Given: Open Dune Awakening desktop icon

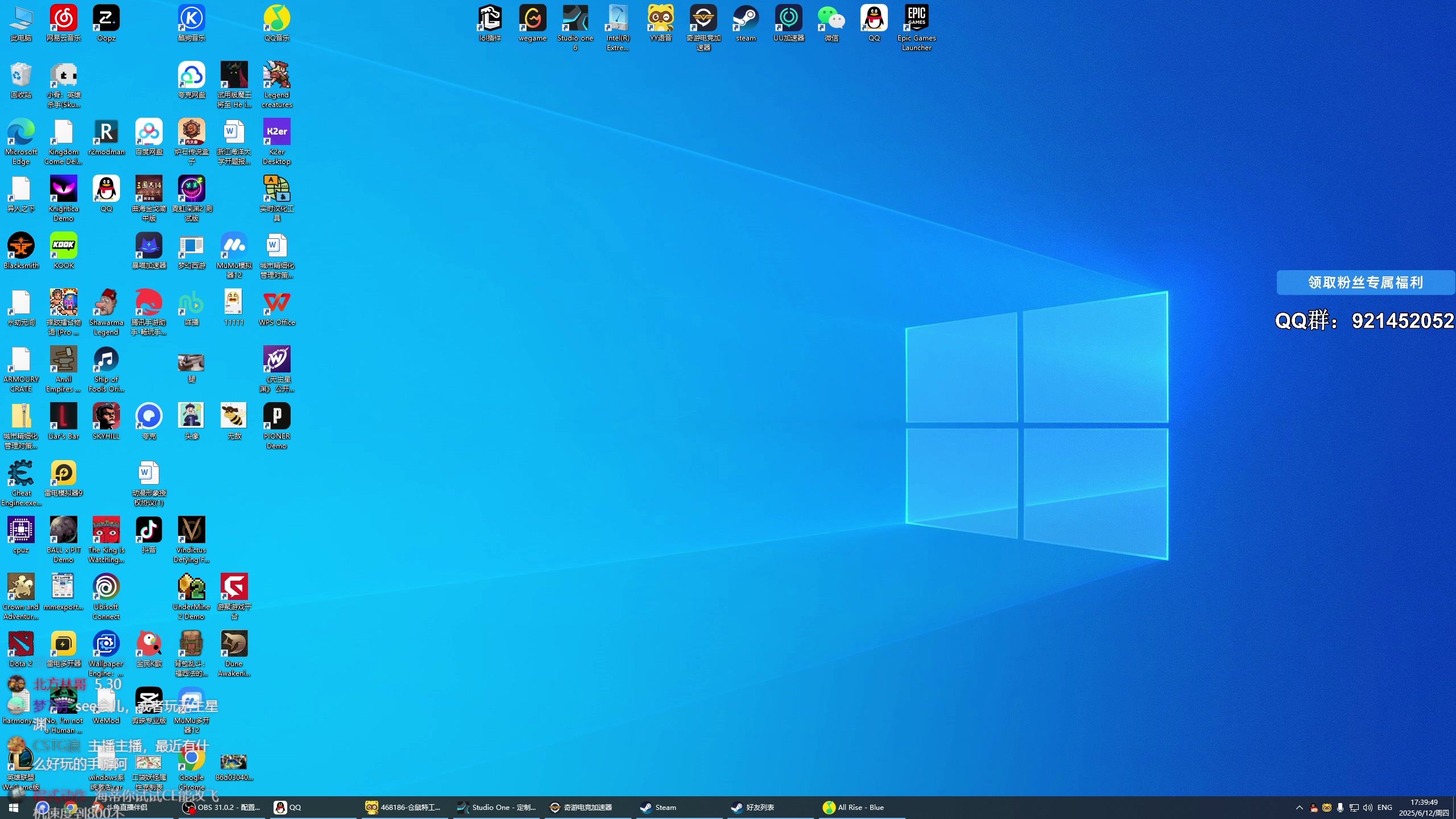Looking at the screenshot, I should 234,653.
